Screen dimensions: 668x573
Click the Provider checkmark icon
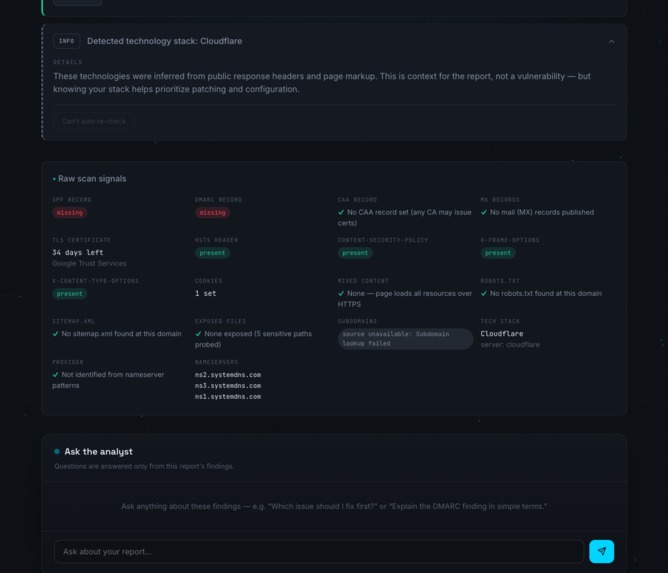[x=55, y=375]
